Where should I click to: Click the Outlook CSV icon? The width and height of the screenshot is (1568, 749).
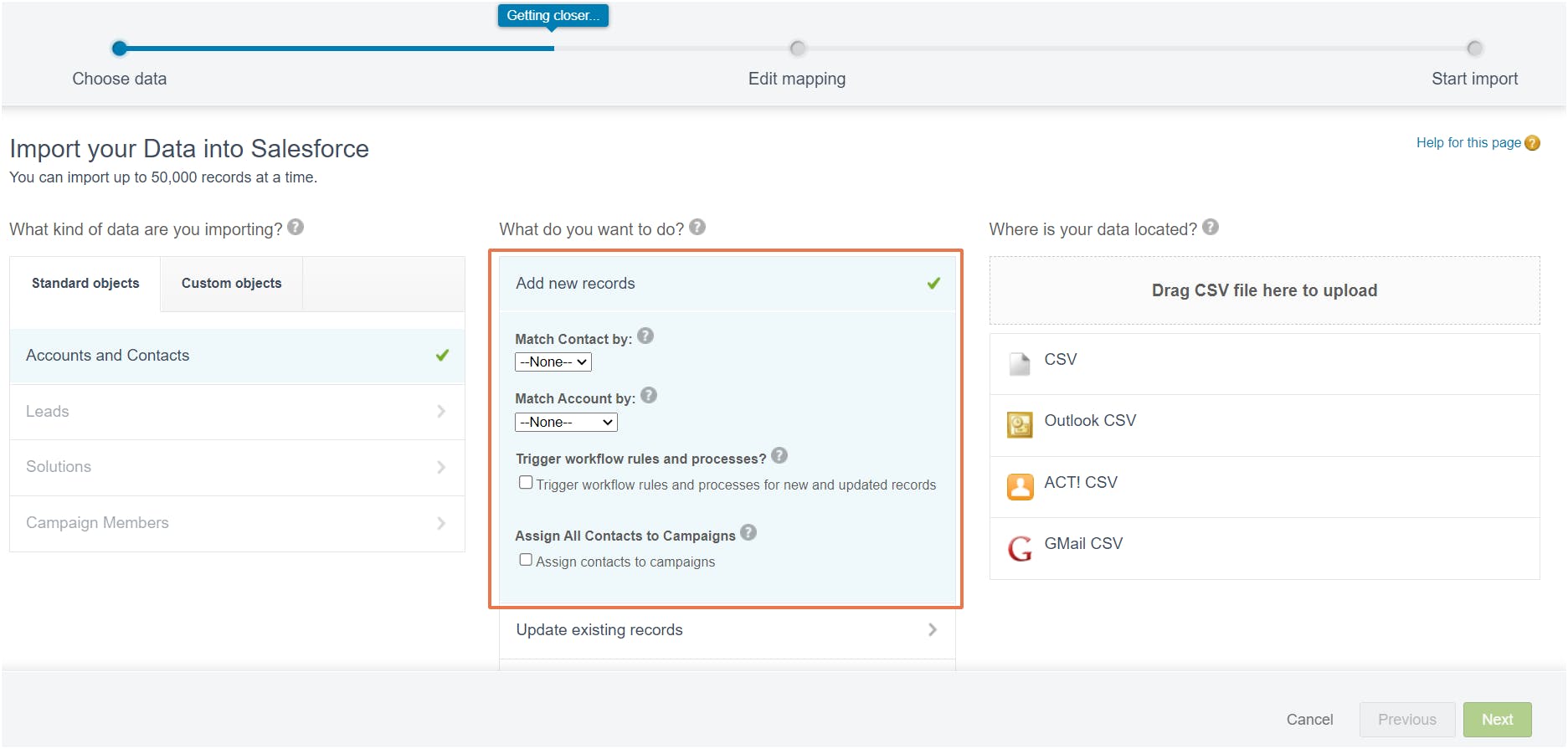1020,425
